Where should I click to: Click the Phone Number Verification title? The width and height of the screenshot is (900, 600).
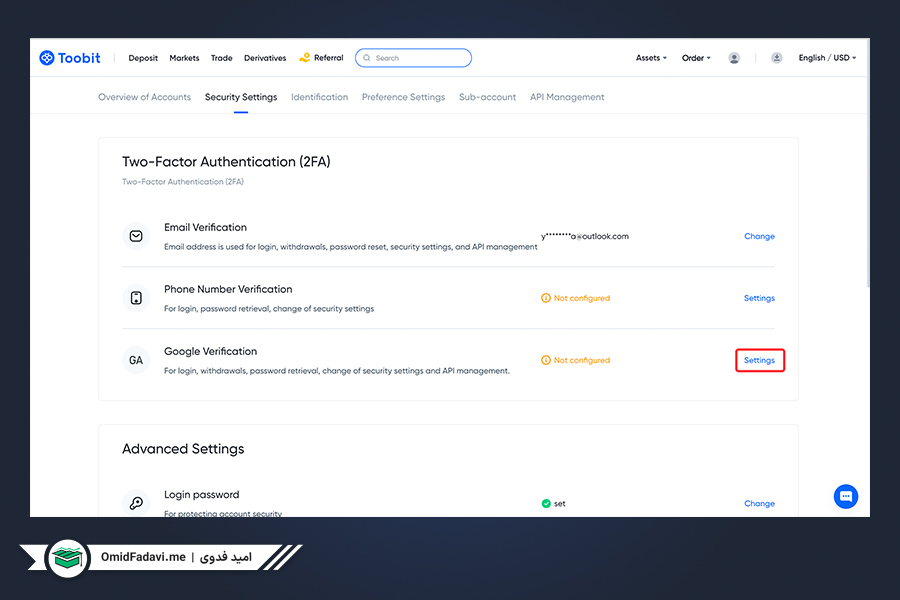[228, 289]
